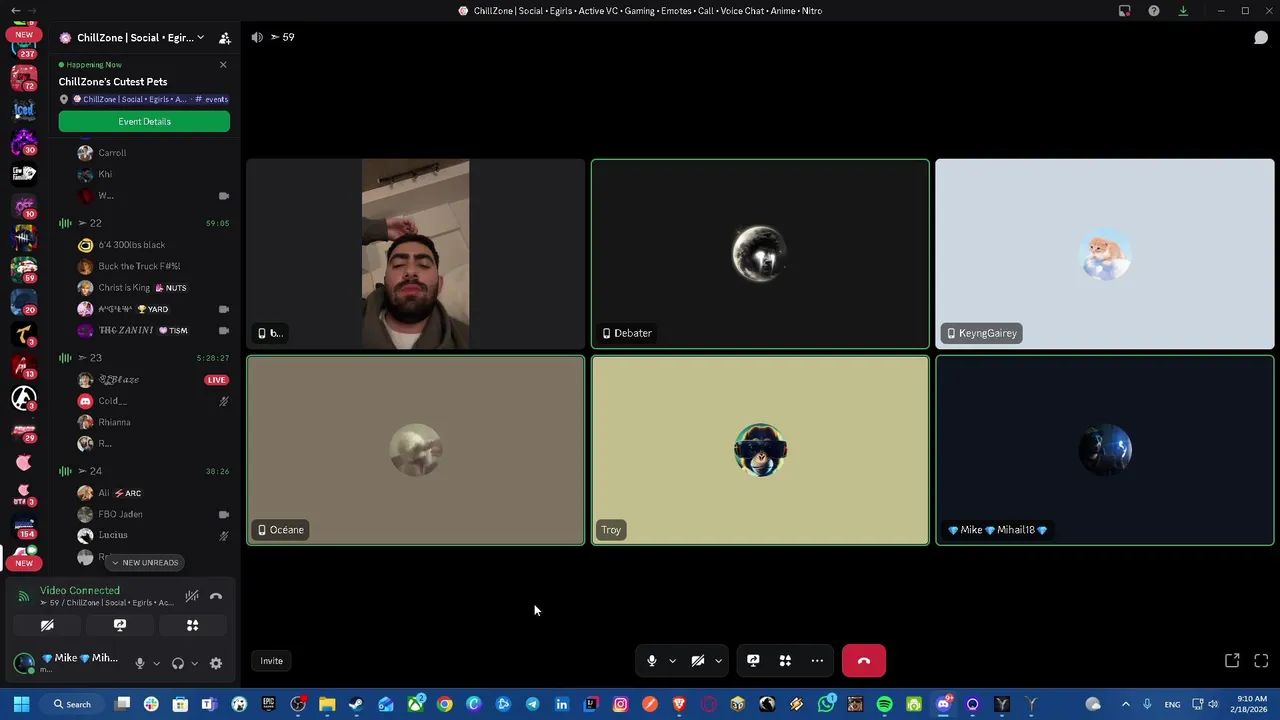Focus the KeyngGairey video tile
The image size is (1280, 720).
pyautogui.click(x=1105, y=254)
